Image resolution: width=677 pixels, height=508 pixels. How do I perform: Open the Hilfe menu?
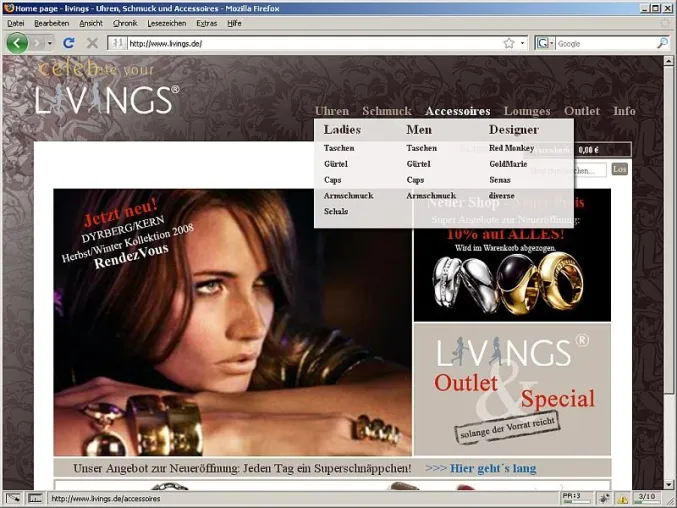click(x=234, y=23)
